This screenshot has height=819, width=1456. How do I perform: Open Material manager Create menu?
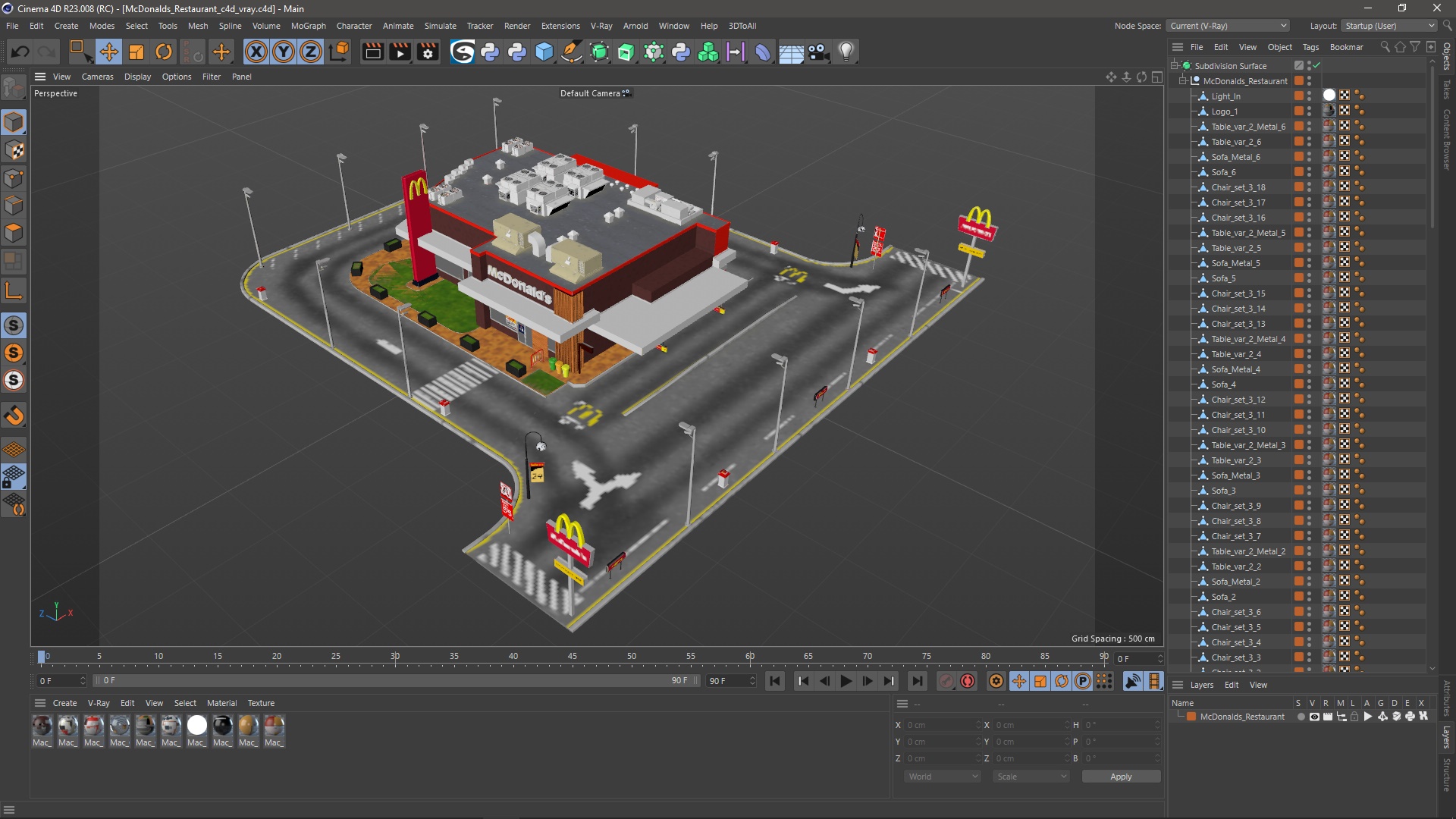point(64,703)
